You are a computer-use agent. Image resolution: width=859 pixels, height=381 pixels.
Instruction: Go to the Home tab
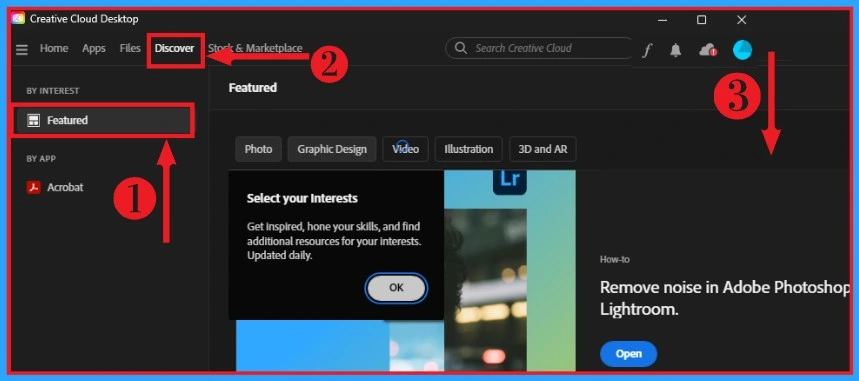(54, 48)
